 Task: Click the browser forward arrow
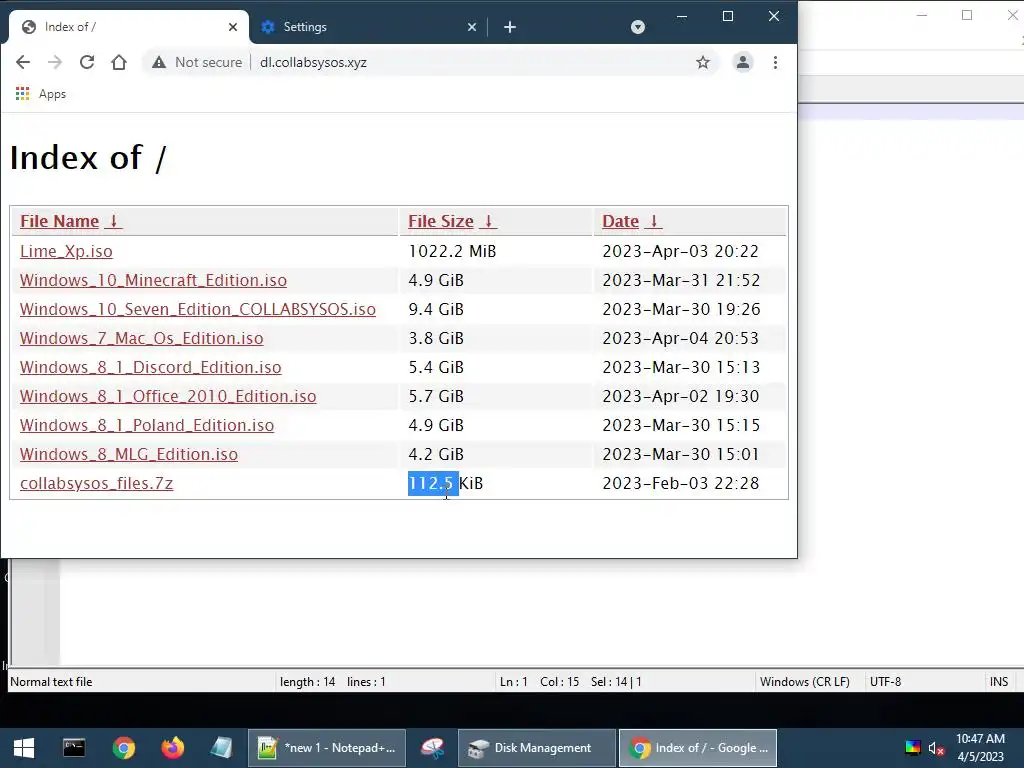coord(55,62)
